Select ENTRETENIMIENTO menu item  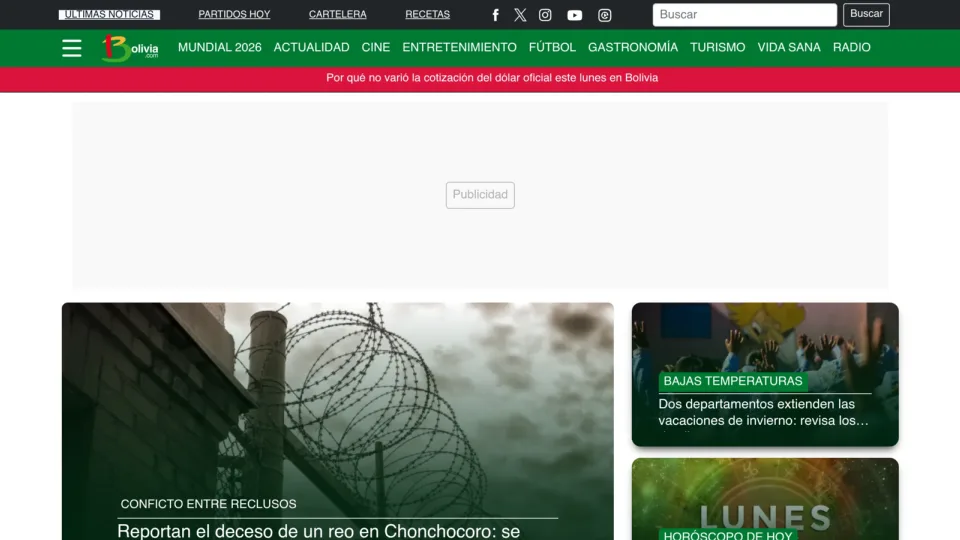459,47
